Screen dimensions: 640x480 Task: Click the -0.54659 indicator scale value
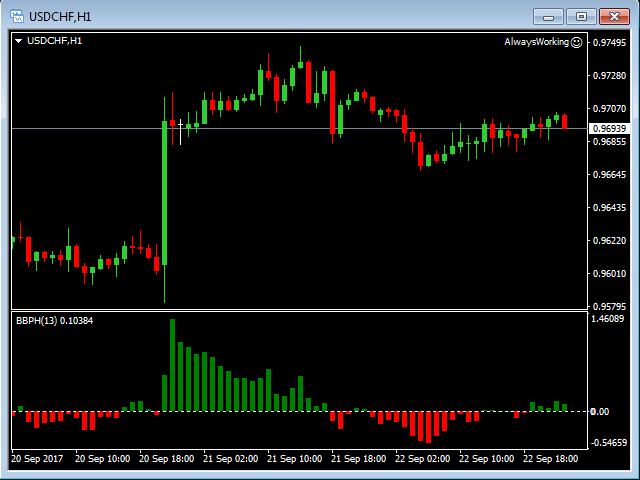point(609,443)
